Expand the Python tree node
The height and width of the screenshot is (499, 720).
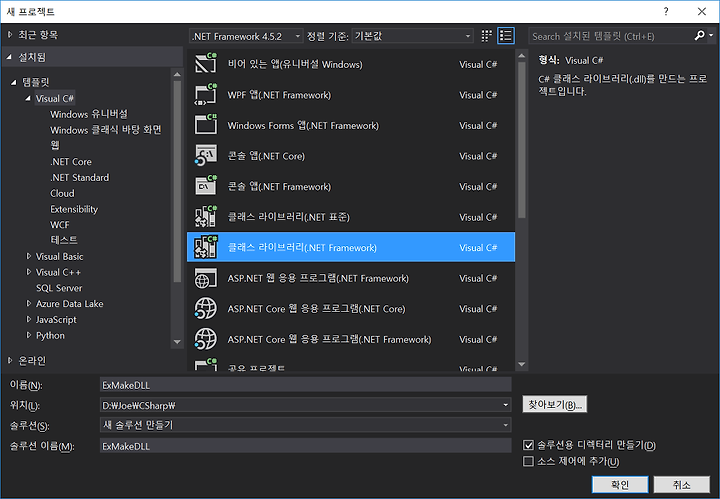(28, 335)
